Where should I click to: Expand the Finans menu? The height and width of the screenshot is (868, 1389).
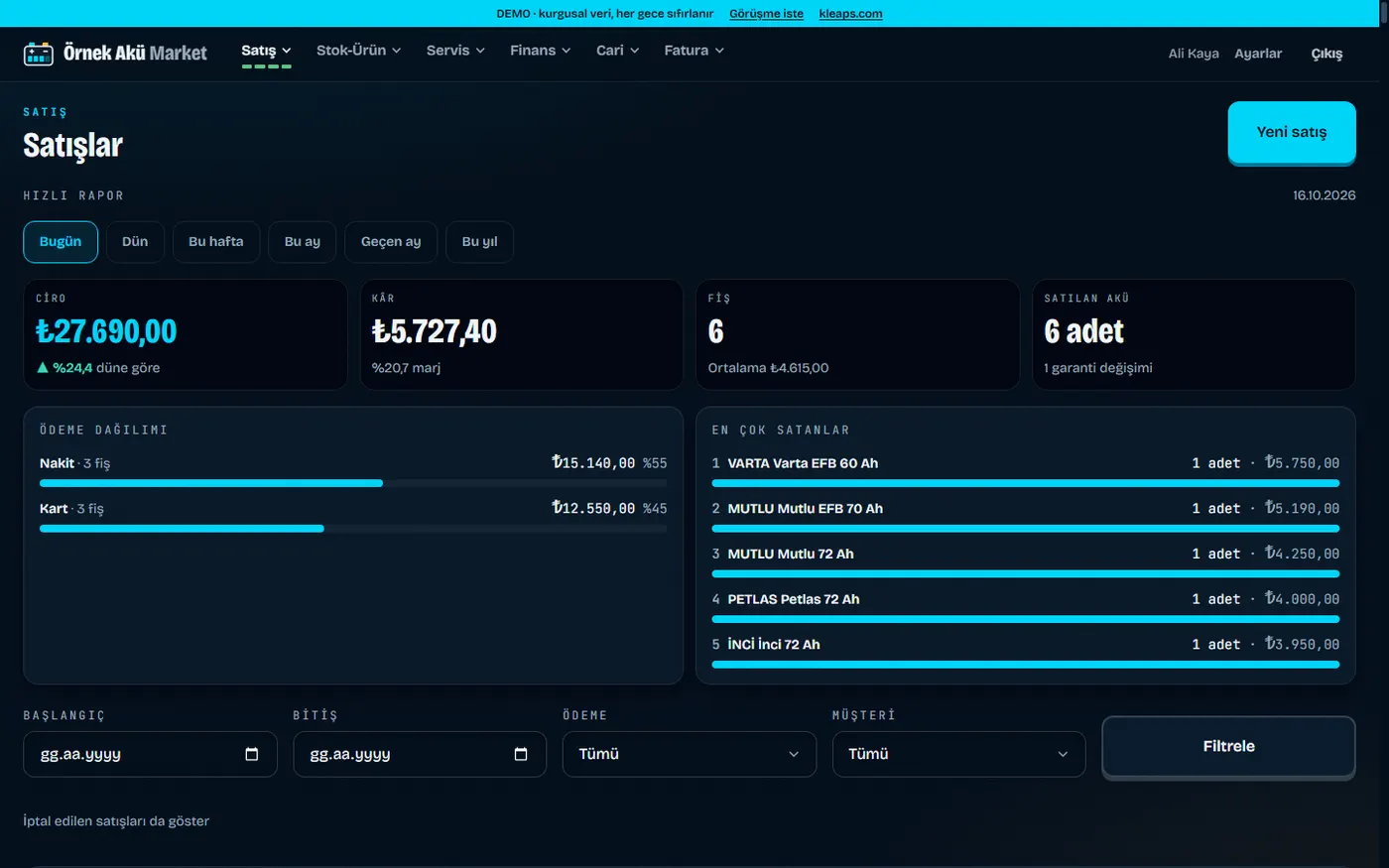click(541, 51)
